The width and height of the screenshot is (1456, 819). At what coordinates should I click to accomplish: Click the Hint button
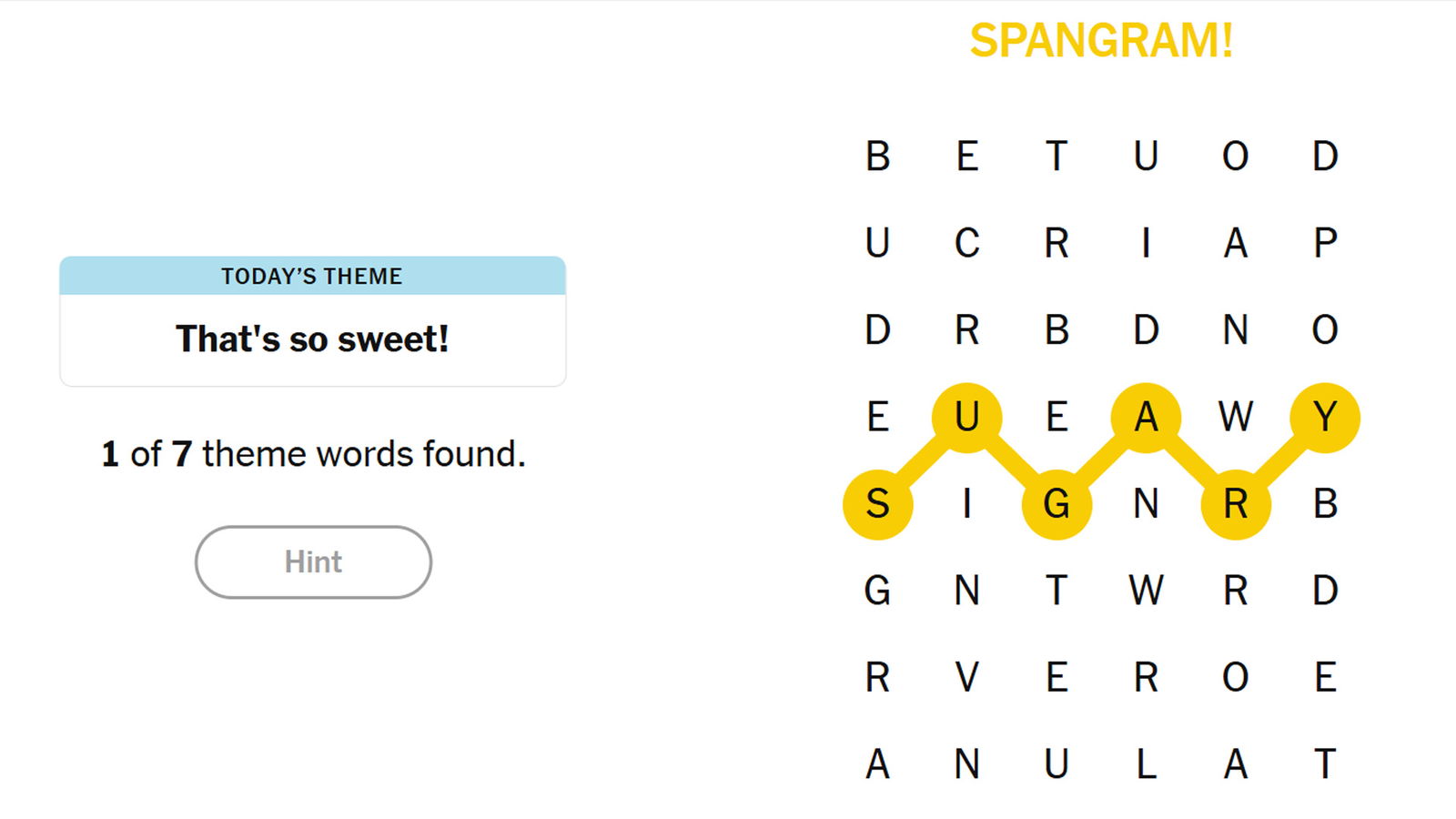coord(313,561)
